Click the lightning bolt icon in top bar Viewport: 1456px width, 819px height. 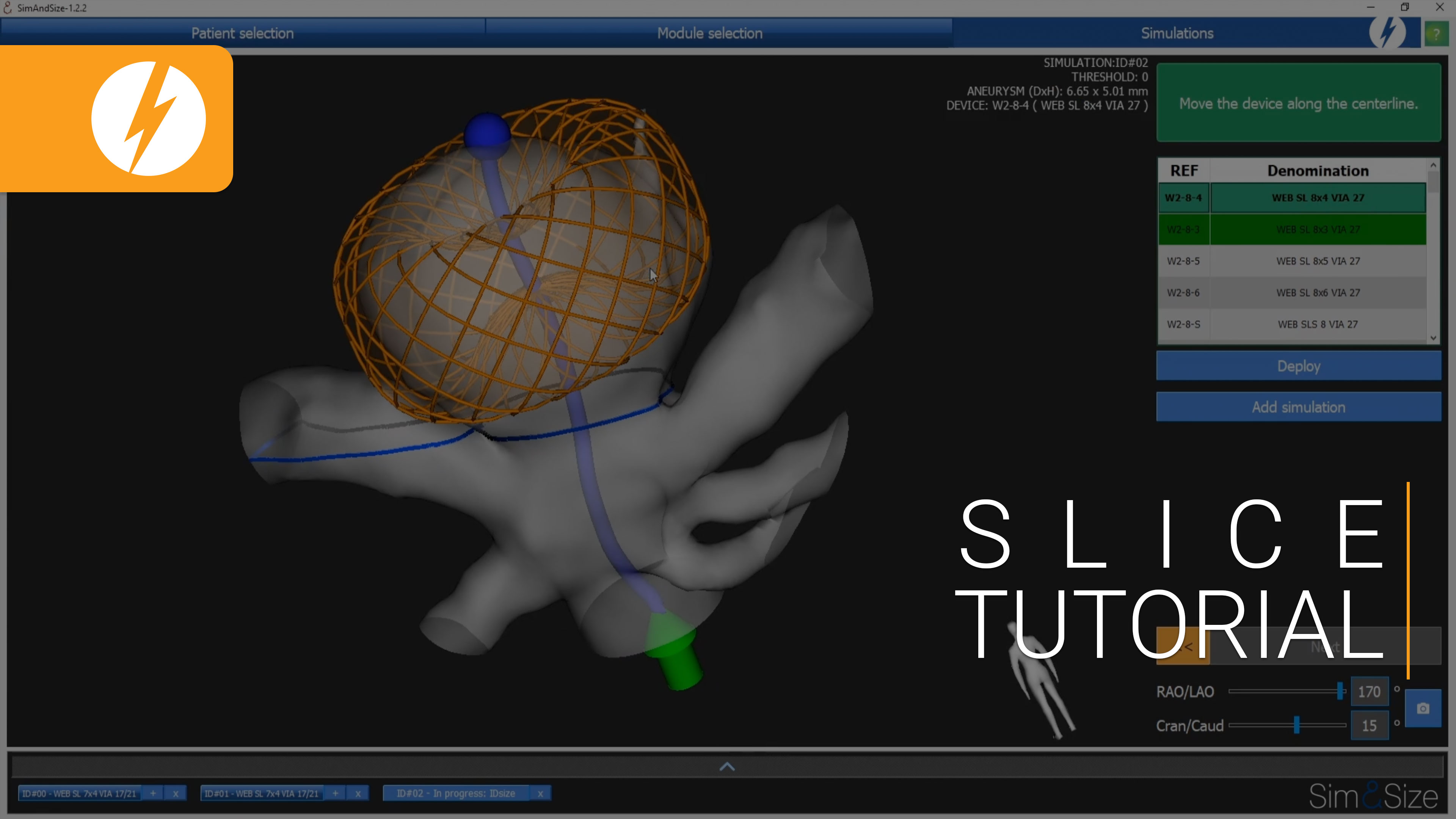tap(1387, 32)
